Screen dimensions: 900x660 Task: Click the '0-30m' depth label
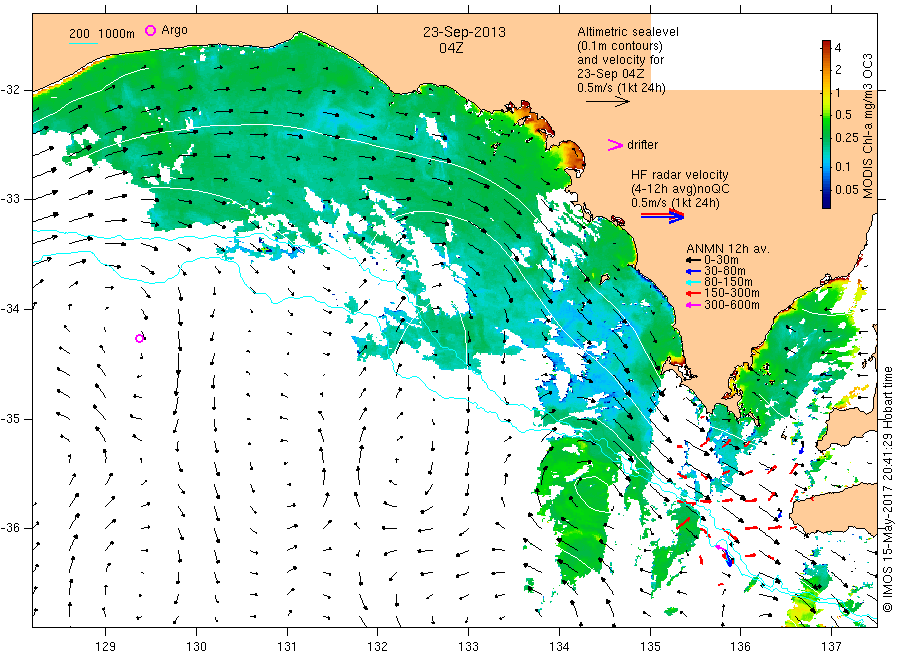pyautogui.click(x=721, y=261)
